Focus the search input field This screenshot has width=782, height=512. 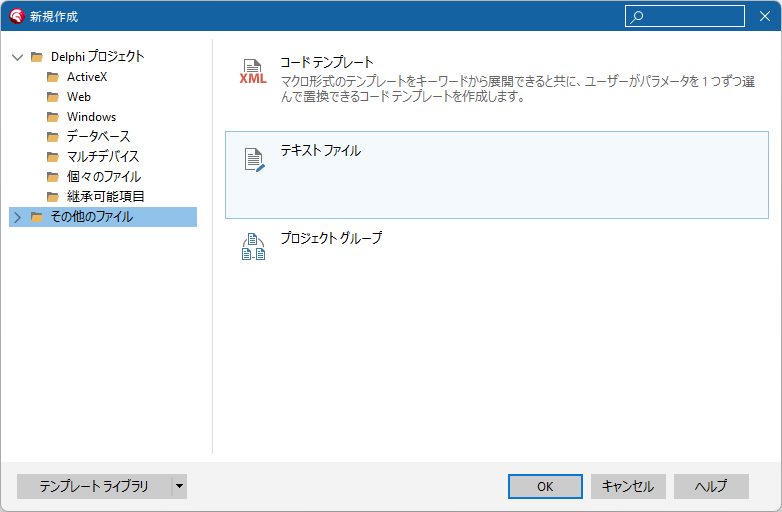coord(685,16)
